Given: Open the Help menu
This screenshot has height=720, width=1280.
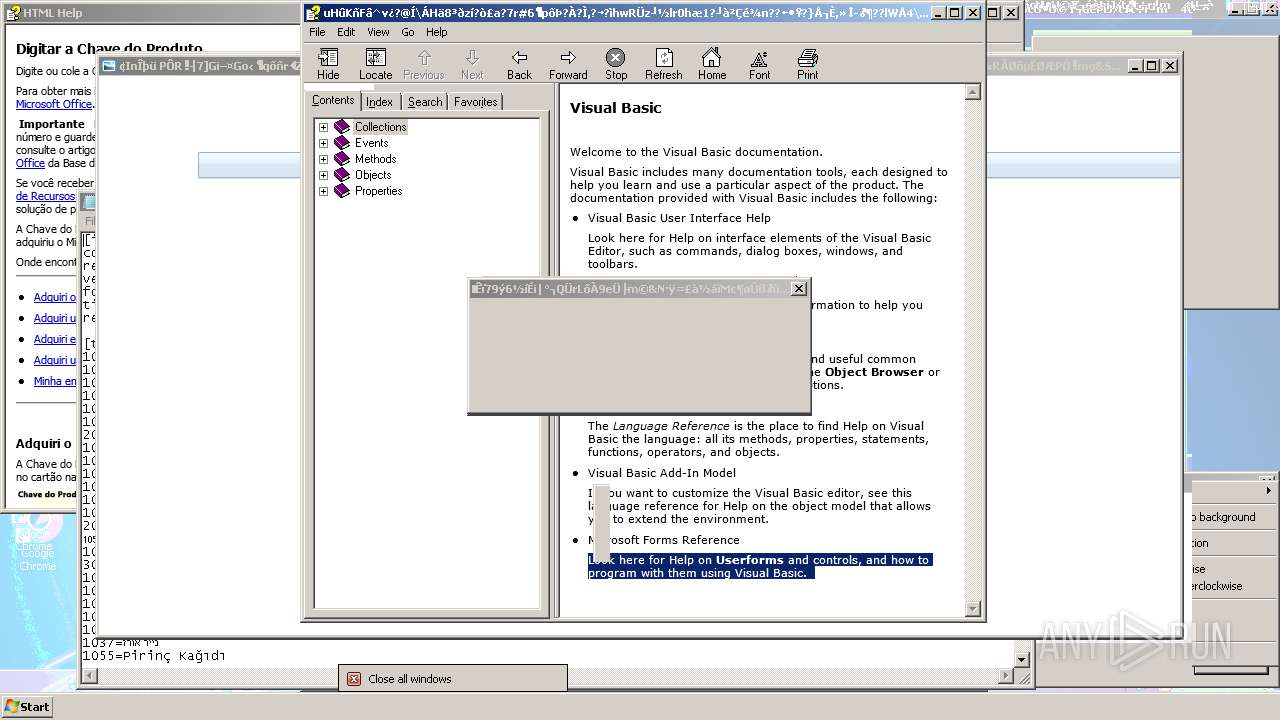Looking at the screenshot, I should [x=437, y=32].
